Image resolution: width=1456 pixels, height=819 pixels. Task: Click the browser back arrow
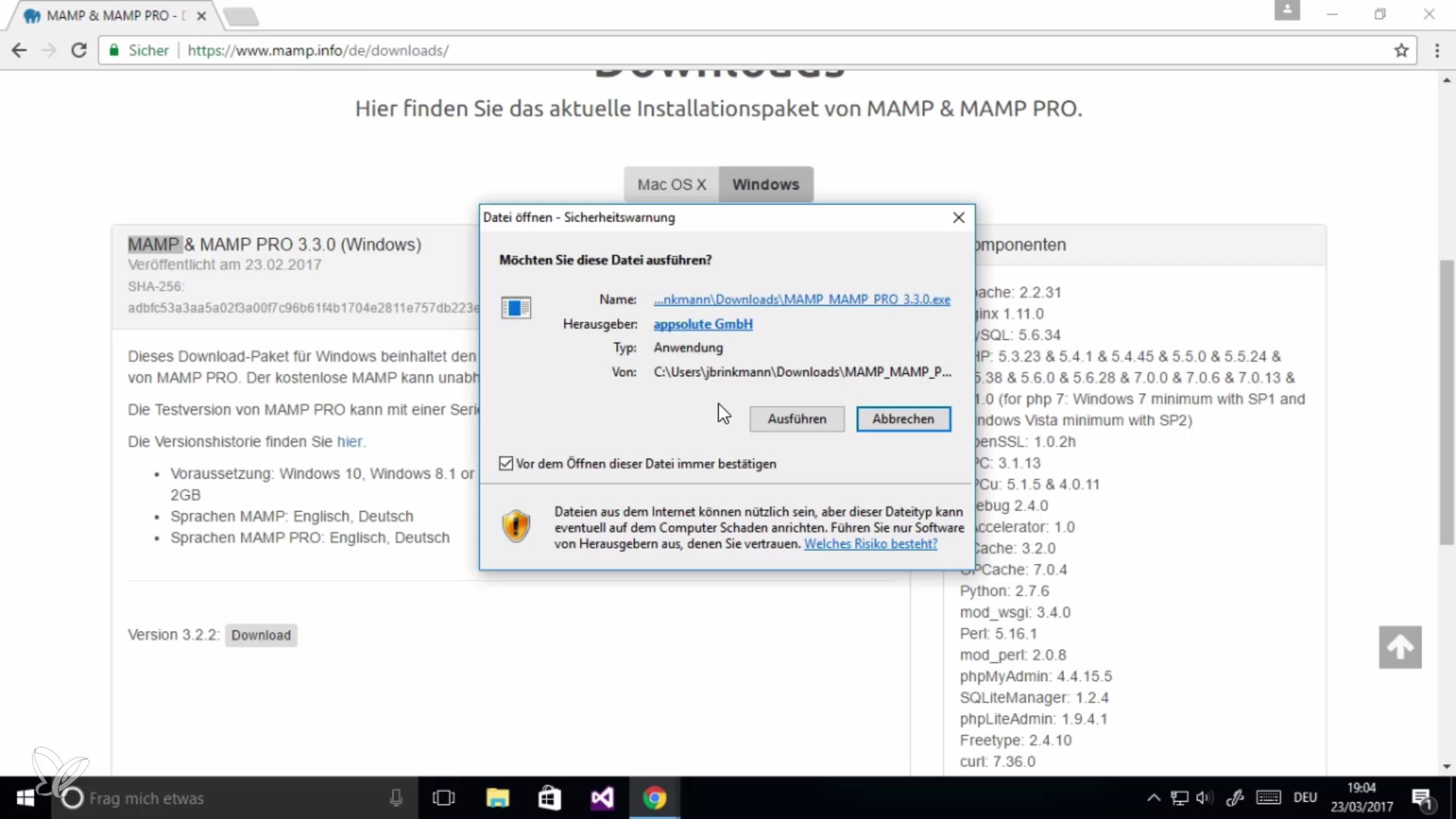pyautogui.click(x=20, y=51)
